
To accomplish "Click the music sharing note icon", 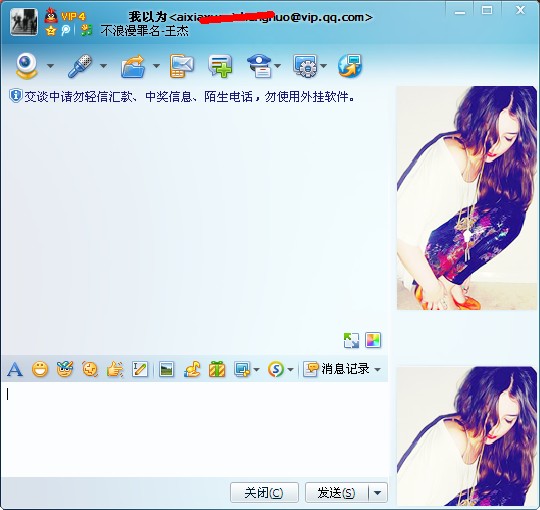I will (192, 370).
